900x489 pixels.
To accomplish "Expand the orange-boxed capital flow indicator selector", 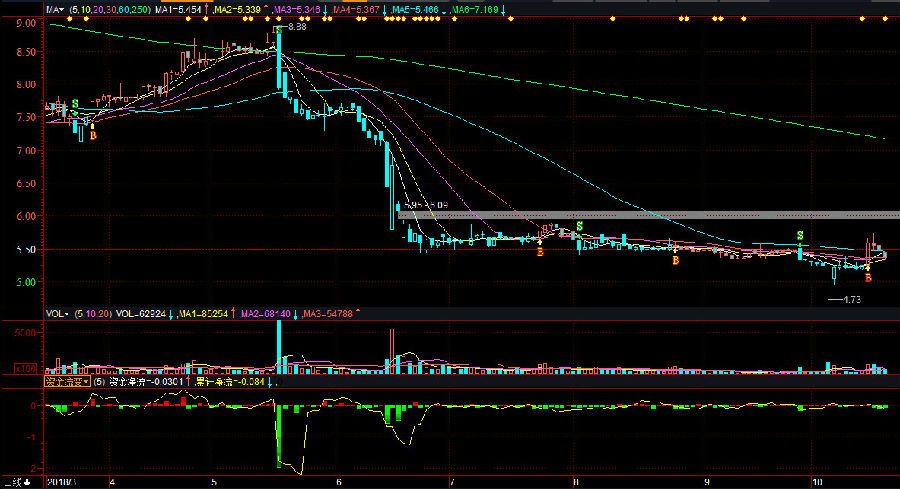I will tap(66, 381).
